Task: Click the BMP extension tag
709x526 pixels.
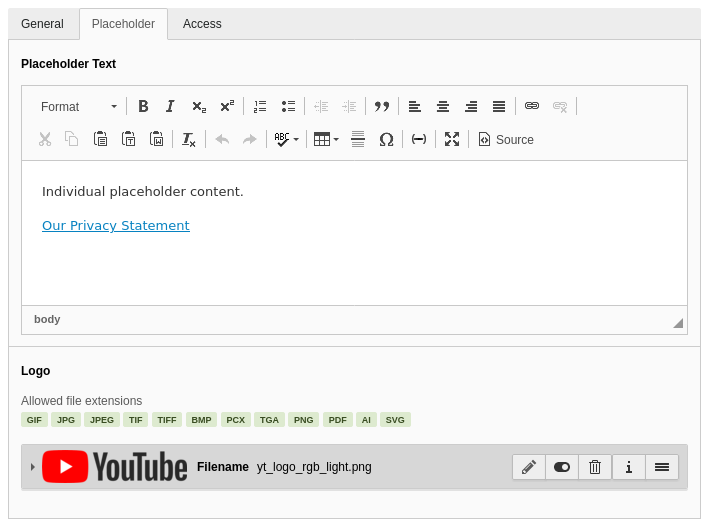Action: [201, 420]
